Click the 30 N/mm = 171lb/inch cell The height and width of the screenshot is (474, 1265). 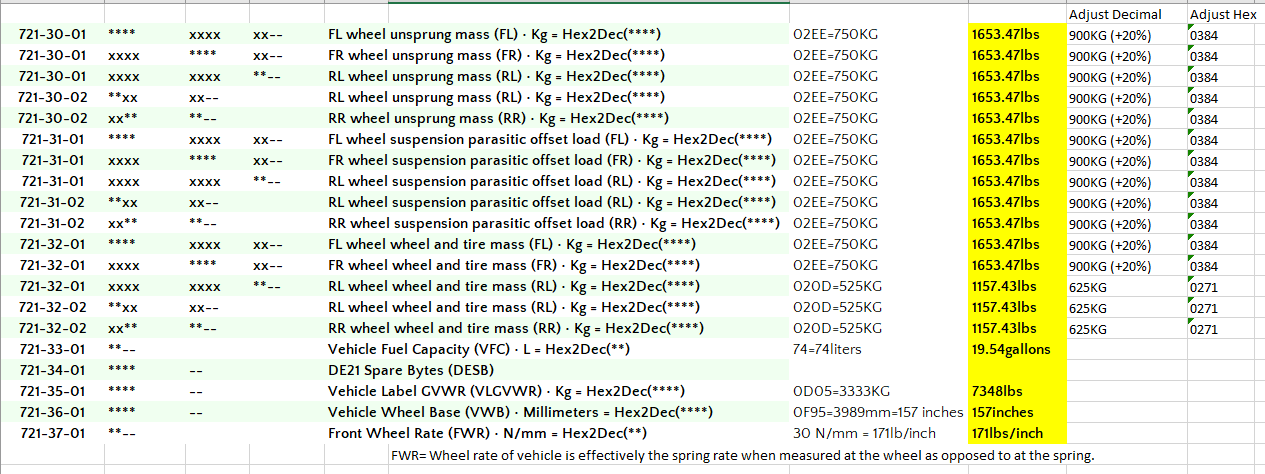click(x=861, y=433)
